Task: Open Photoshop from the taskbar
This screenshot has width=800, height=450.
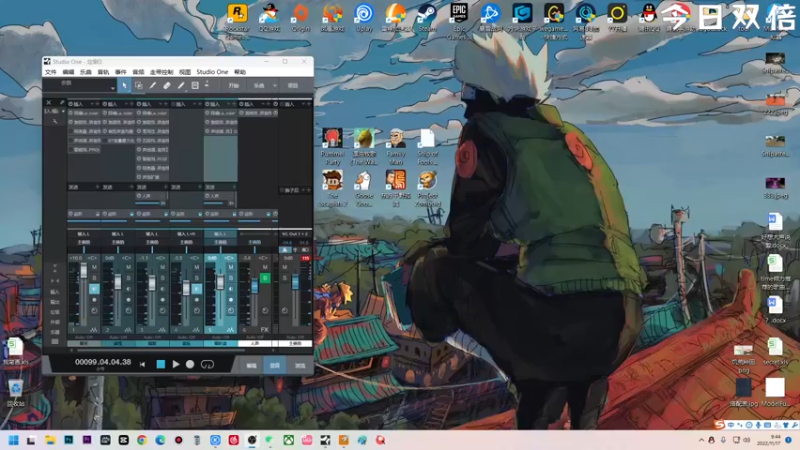Action: click(68, 440)
